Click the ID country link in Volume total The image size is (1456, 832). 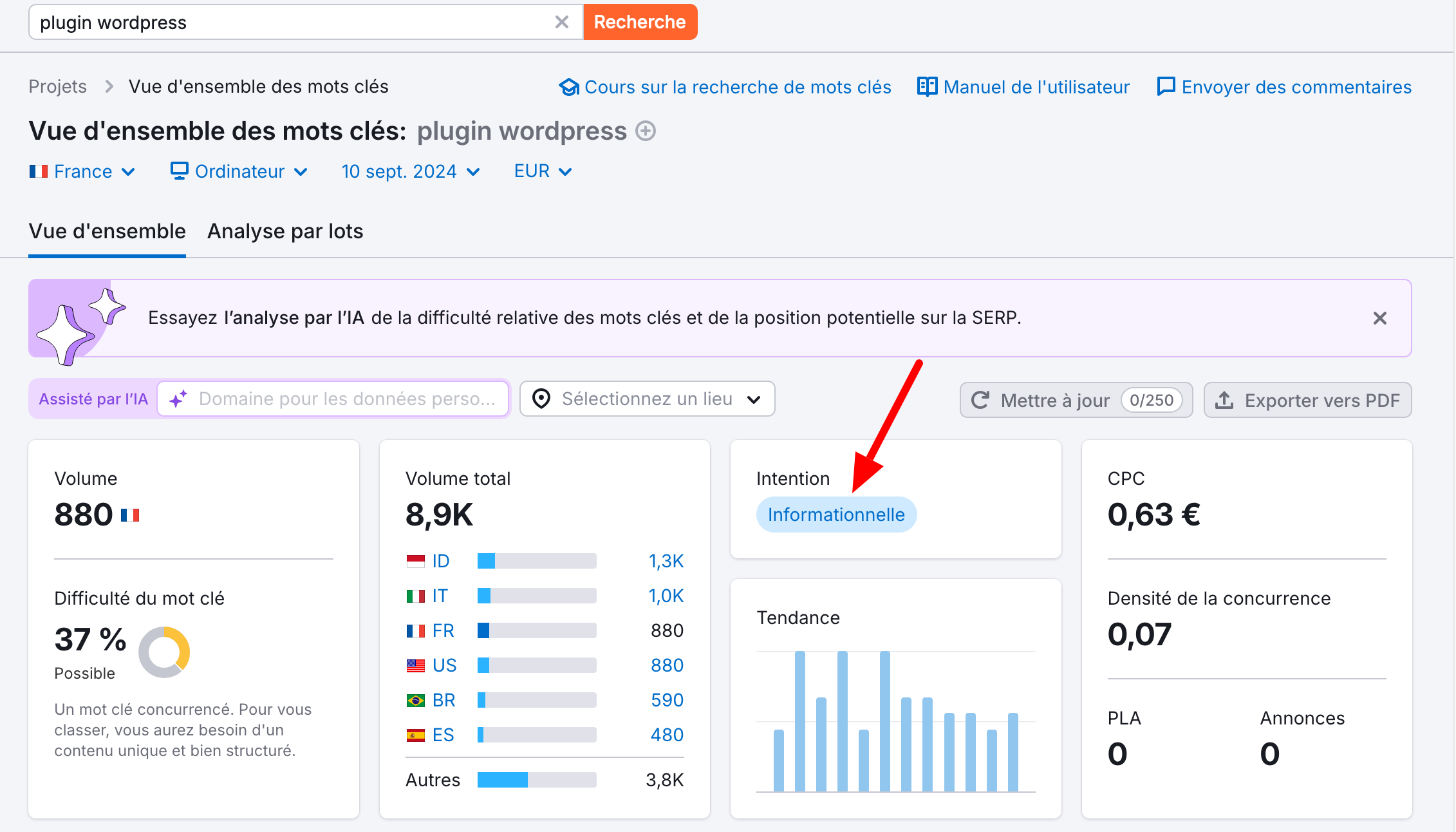[x=441, y=561]
